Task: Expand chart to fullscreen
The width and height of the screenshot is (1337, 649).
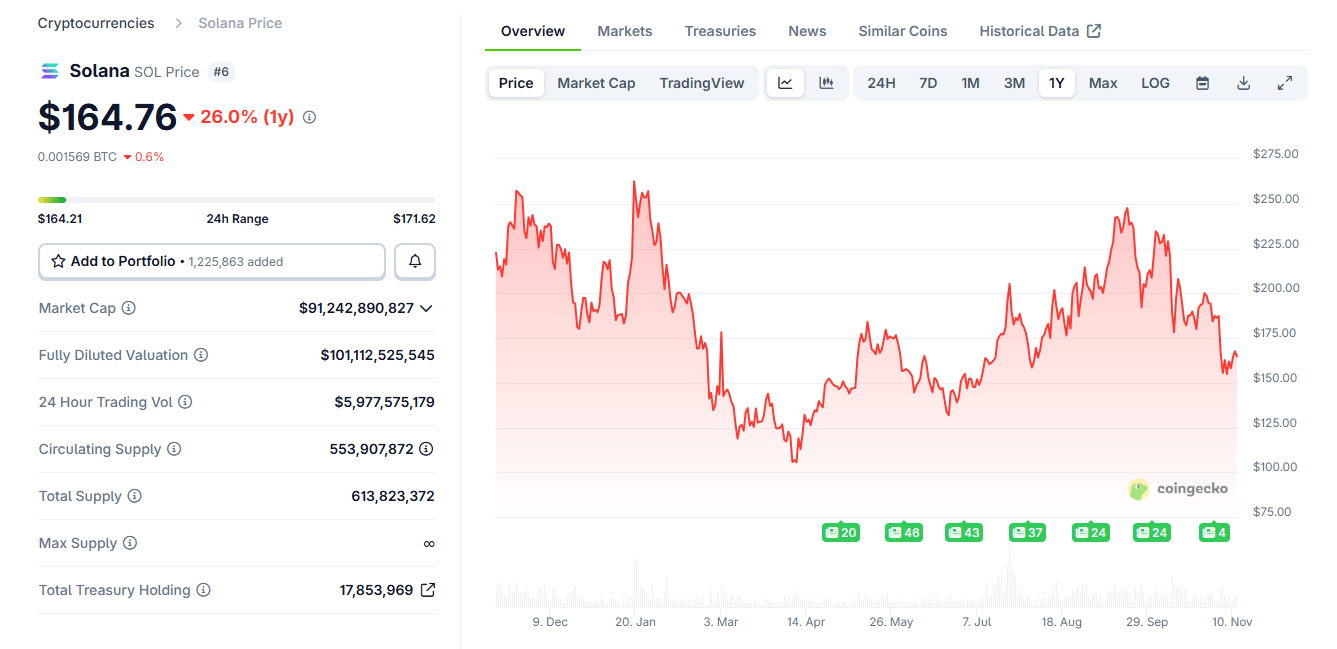Action: [x=1285, y=83]
